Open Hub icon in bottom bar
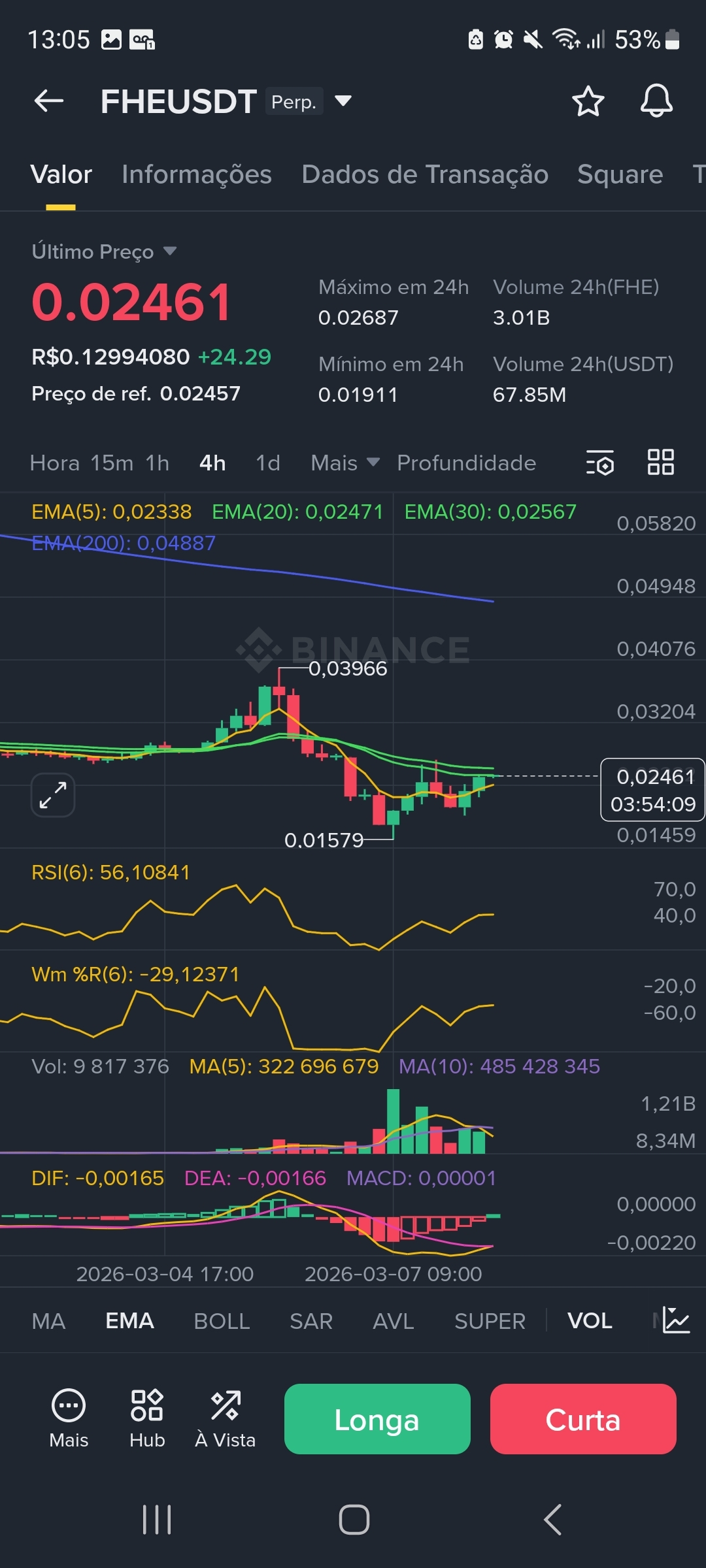 coord(147,1418)
